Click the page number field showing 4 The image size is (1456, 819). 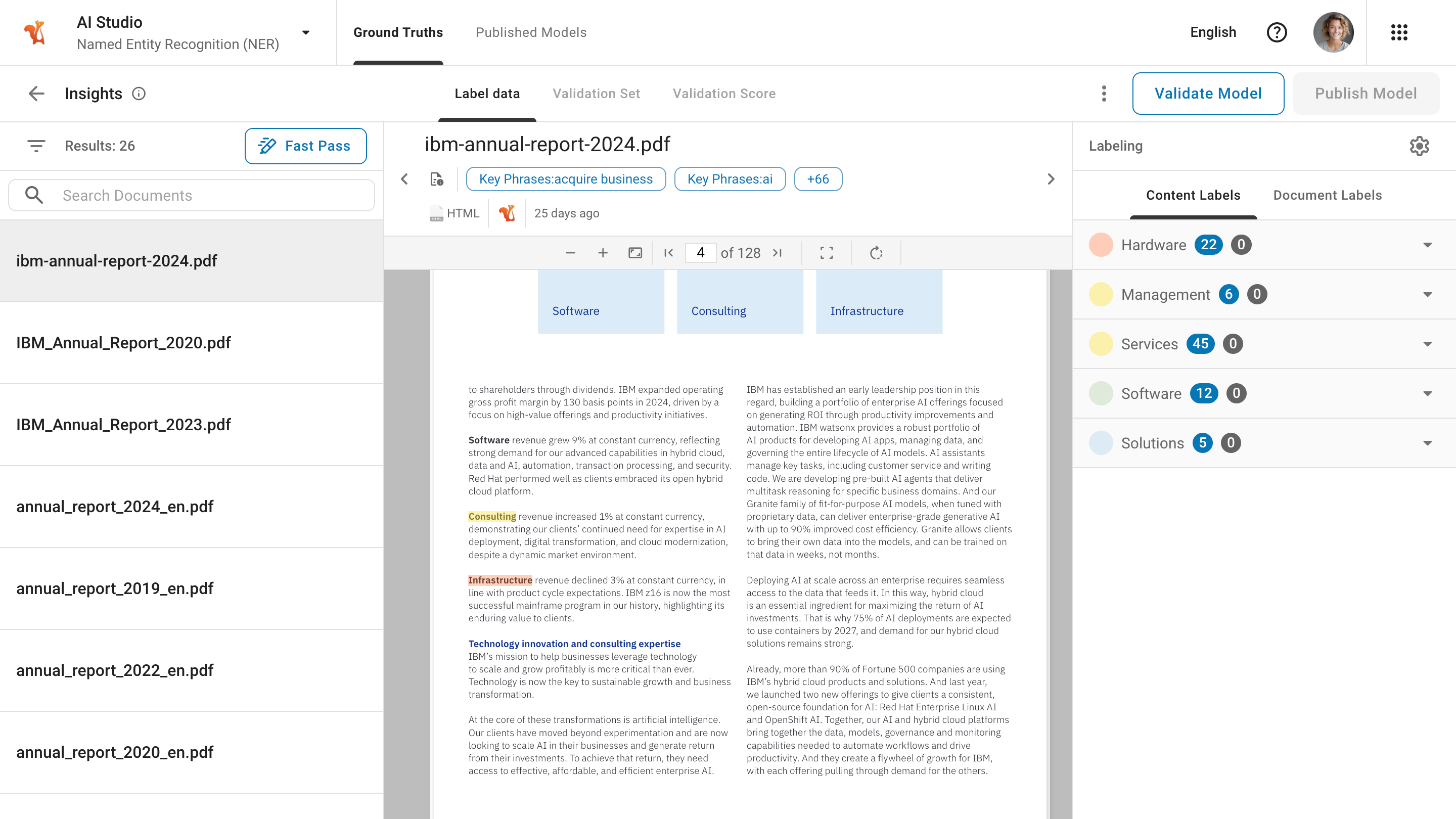700,253
